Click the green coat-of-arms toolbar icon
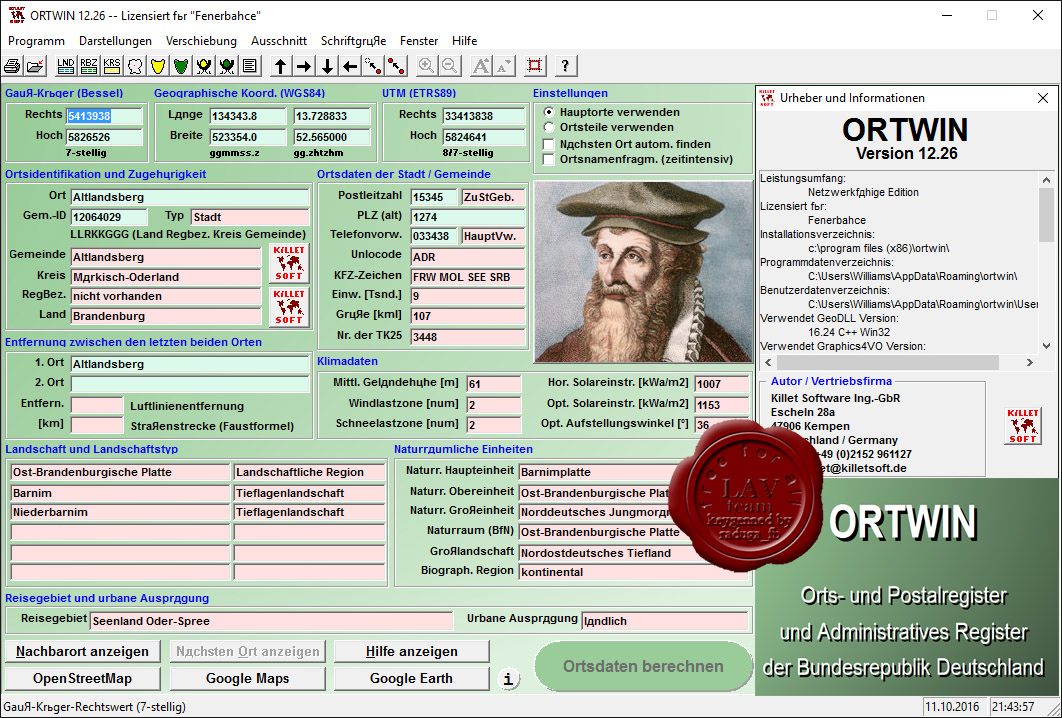The height and width of the screenshot is (718, 1062). [x=181, y=66]
